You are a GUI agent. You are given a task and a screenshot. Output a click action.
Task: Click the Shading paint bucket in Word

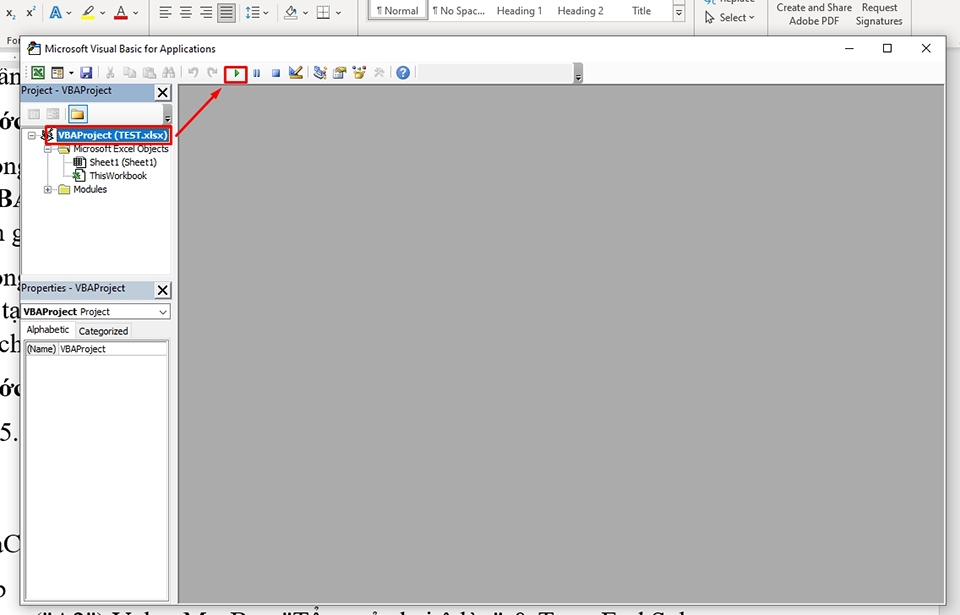pyautogui.click(x=291, y=12)
